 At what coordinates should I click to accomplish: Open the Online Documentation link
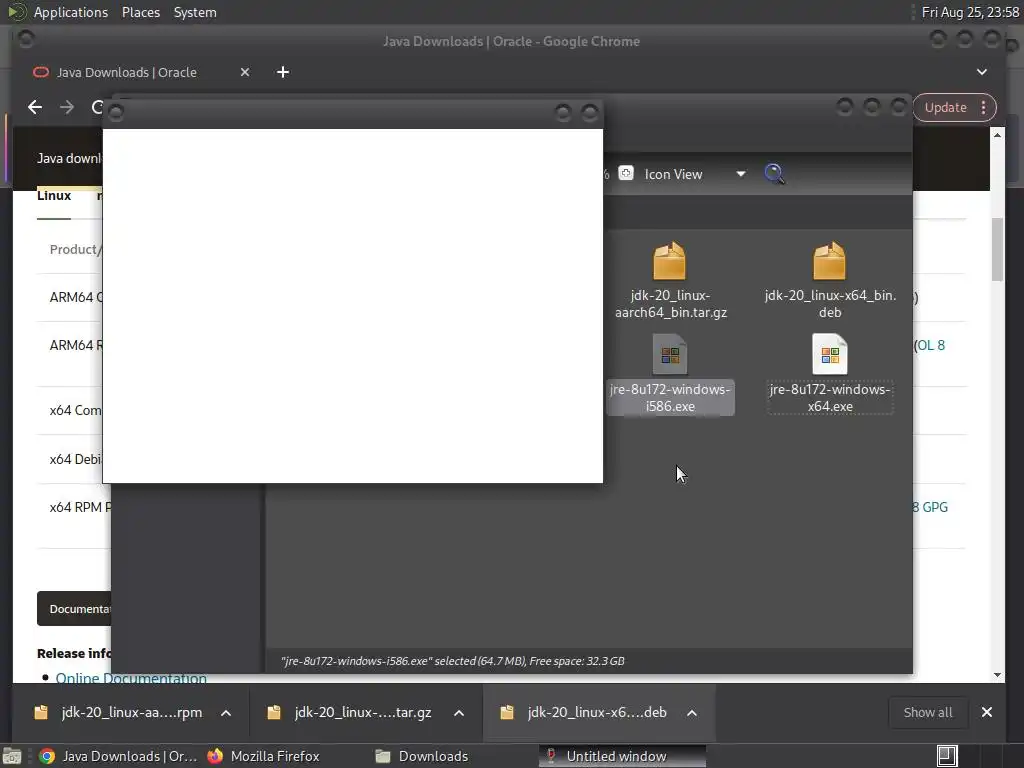click(x=131, y=678)
